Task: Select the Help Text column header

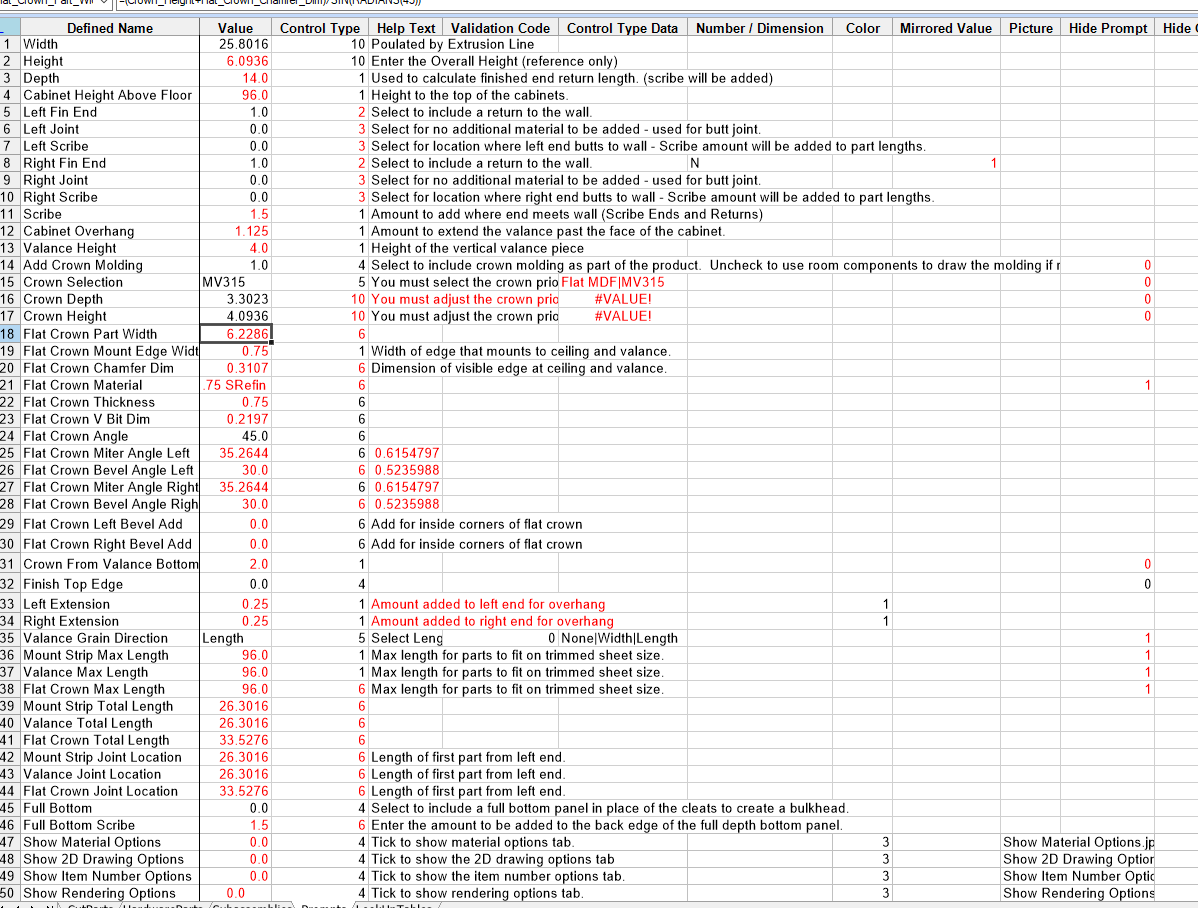Action: (x=406, y=28)
